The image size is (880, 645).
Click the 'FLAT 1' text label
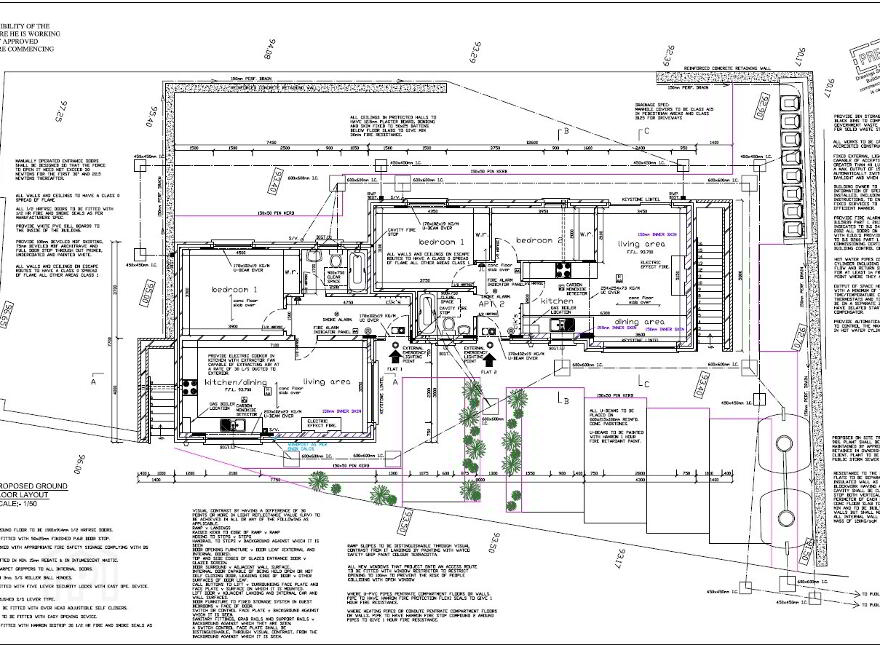click(395, 369)
